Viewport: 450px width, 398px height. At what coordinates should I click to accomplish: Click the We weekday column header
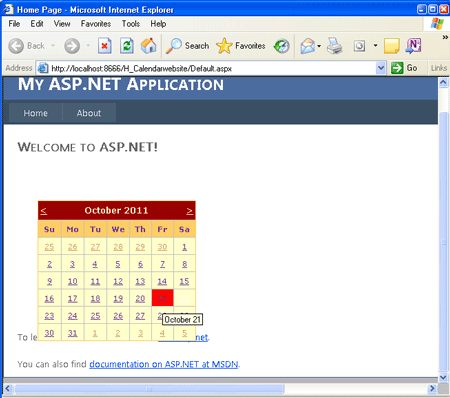pos(118,229)
